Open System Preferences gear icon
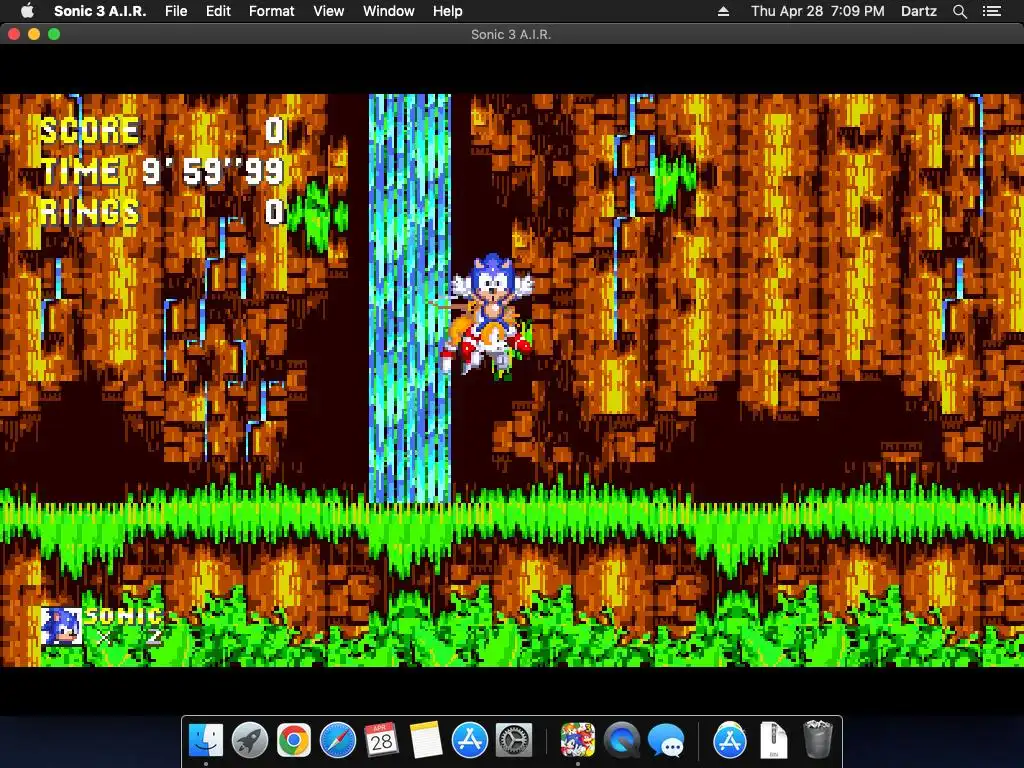Image resolution: width=1024 pixels, height=768 pixels. [514, 740]
